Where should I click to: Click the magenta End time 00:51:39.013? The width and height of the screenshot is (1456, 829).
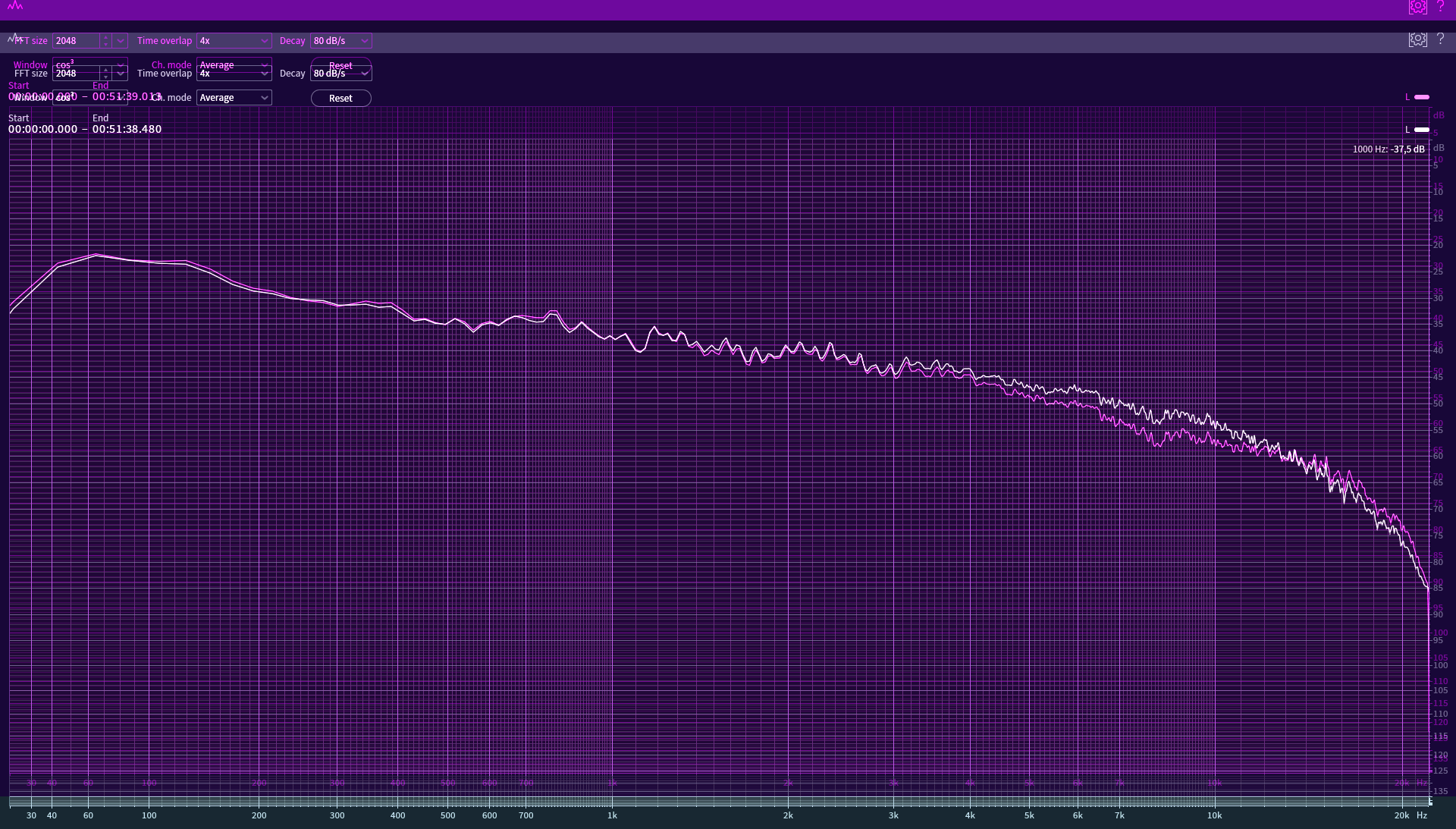click(x=127, y=96)
